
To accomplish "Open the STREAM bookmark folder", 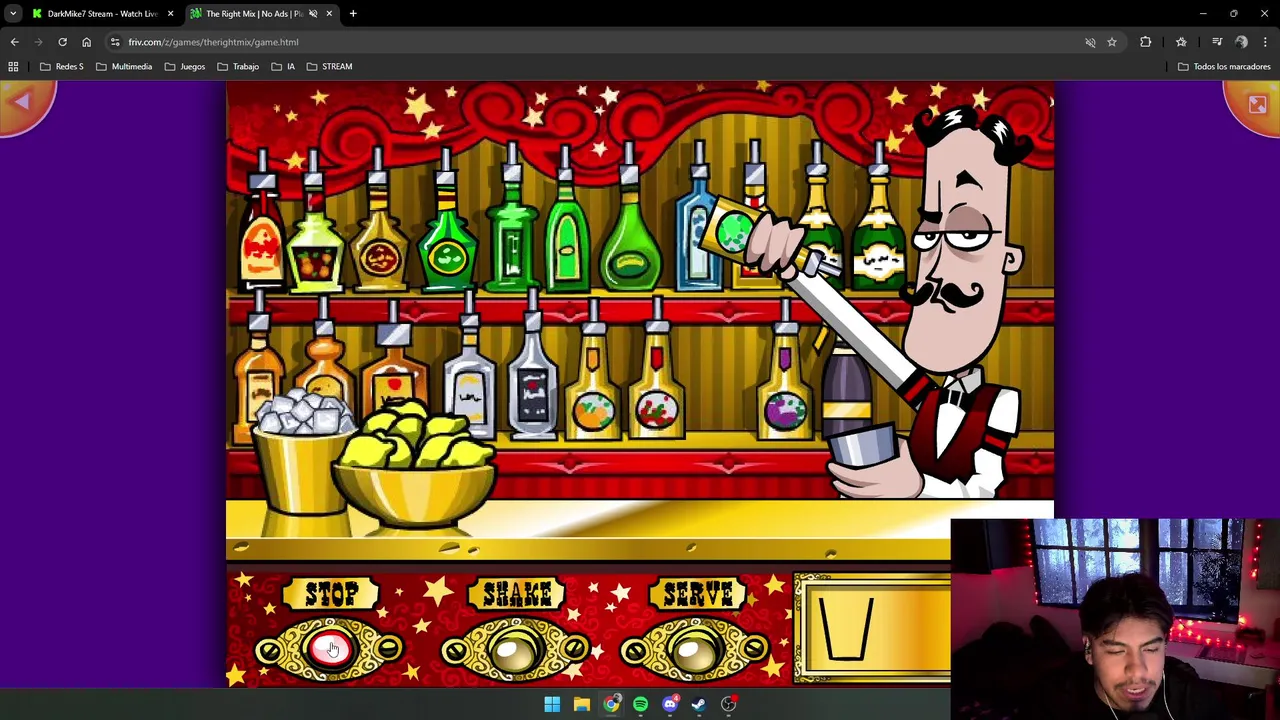I will click(x=330, y=66).
